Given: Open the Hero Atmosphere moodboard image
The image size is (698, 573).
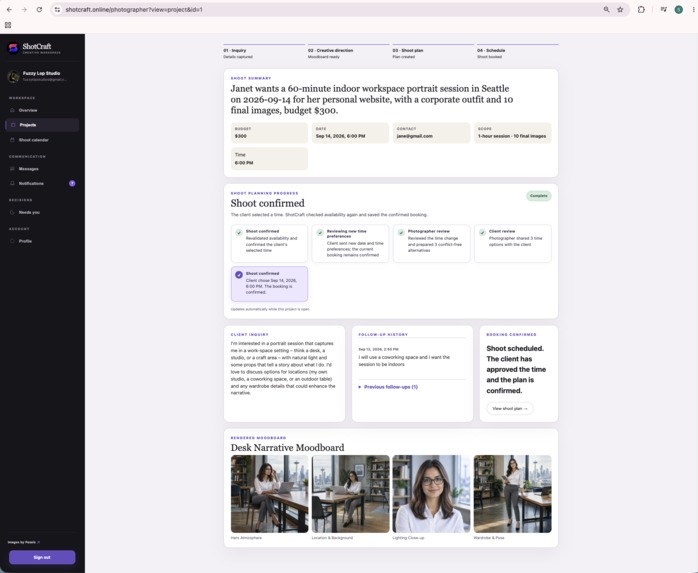Looking at the screenshot, I should click(x=269, y=494).
